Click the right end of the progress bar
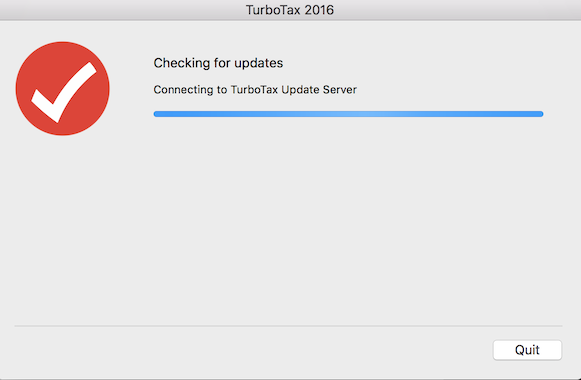Image resolution: width=581 pixels, height=380 pixels. pyautogui.click(x=540, y=114)
